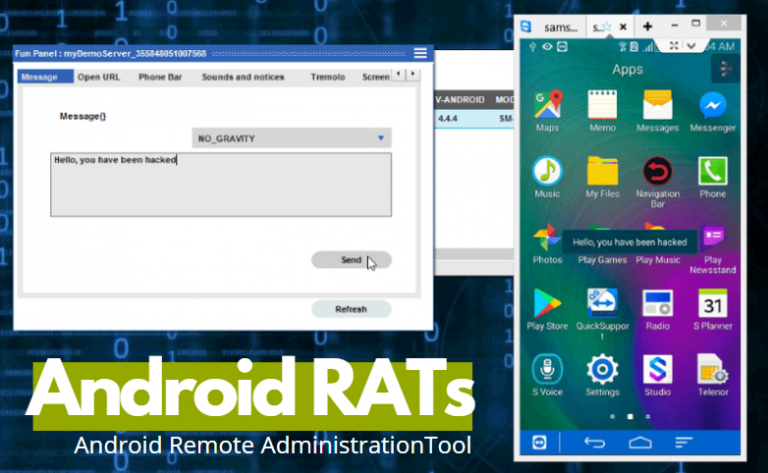Image resolution: width=768 pixels, height=473 pixels.
Task: Open the Navigation Bar app
Action: [x=657, y=171]
